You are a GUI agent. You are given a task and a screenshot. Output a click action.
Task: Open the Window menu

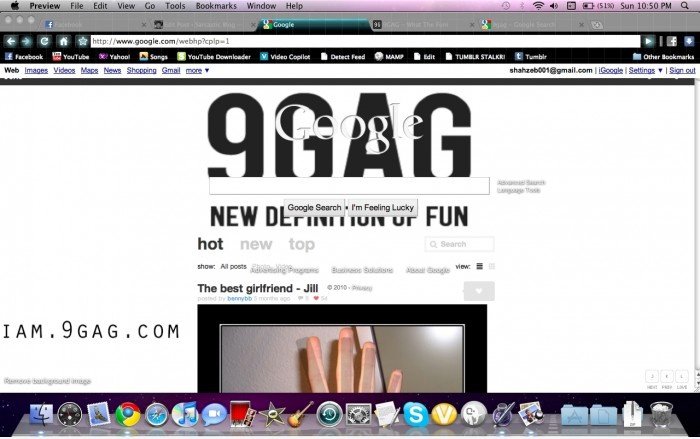click(261, 6)
